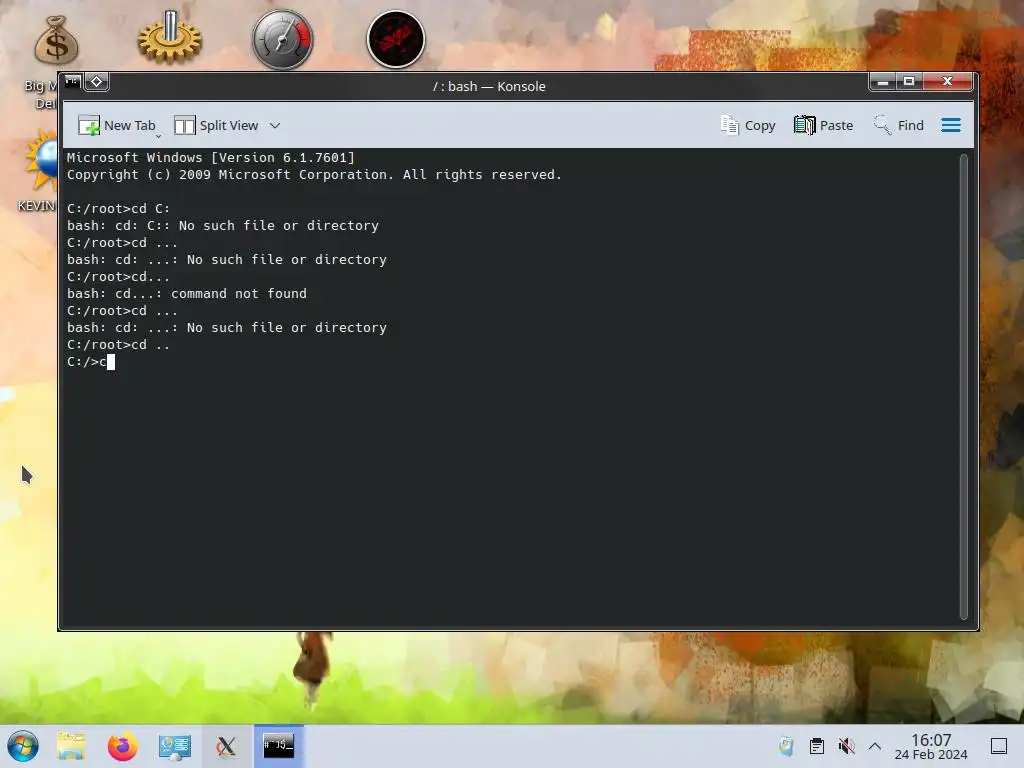This screenshot has height=768, width=1024.
Task: Expand the New Tab dropdown arrow
Action: (x=159, y=136)
